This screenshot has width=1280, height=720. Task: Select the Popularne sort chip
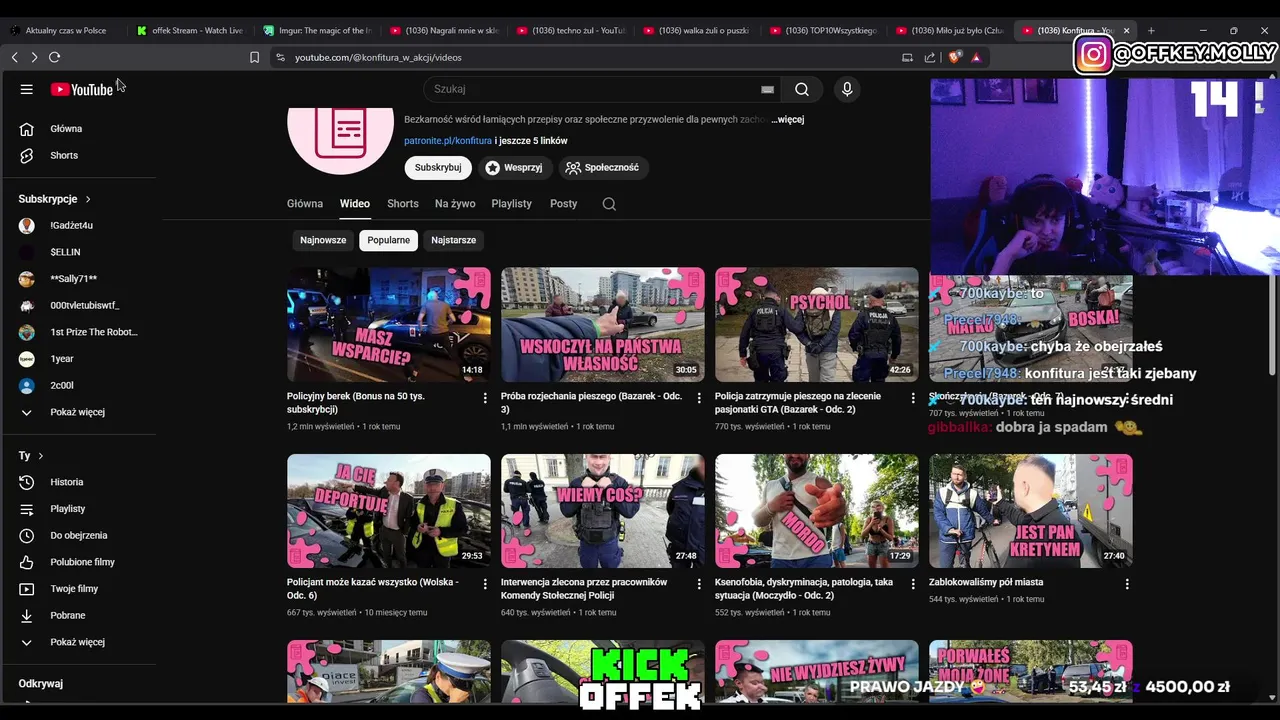388,240
